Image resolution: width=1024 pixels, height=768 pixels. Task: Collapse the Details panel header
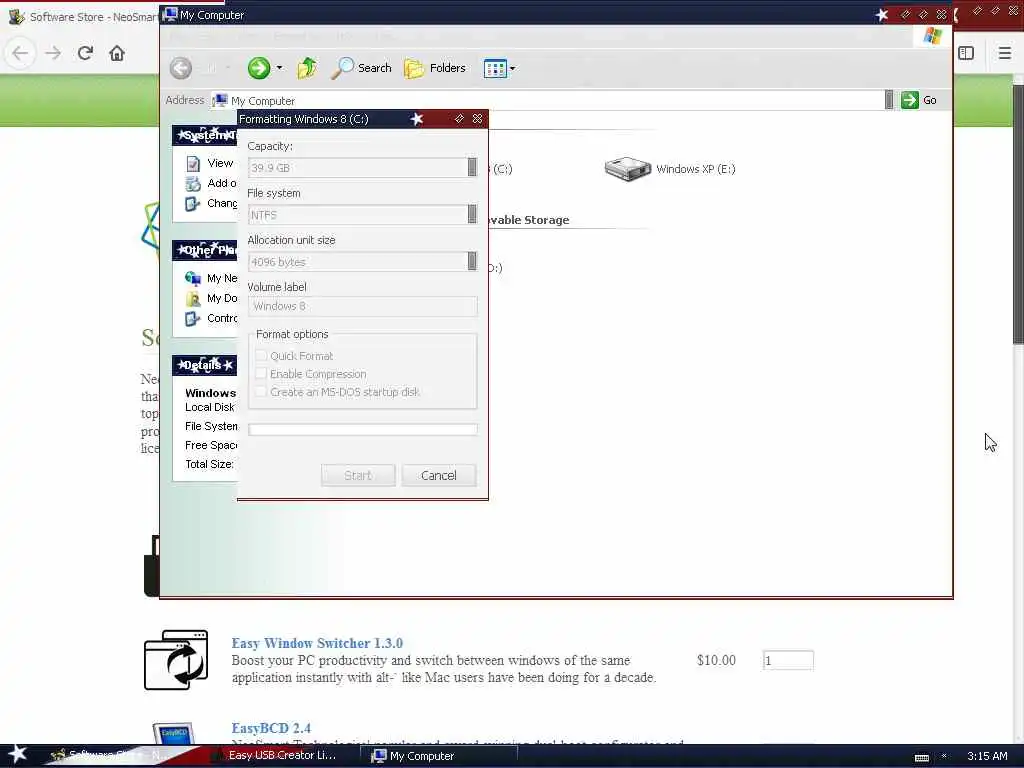coord(205,365)
